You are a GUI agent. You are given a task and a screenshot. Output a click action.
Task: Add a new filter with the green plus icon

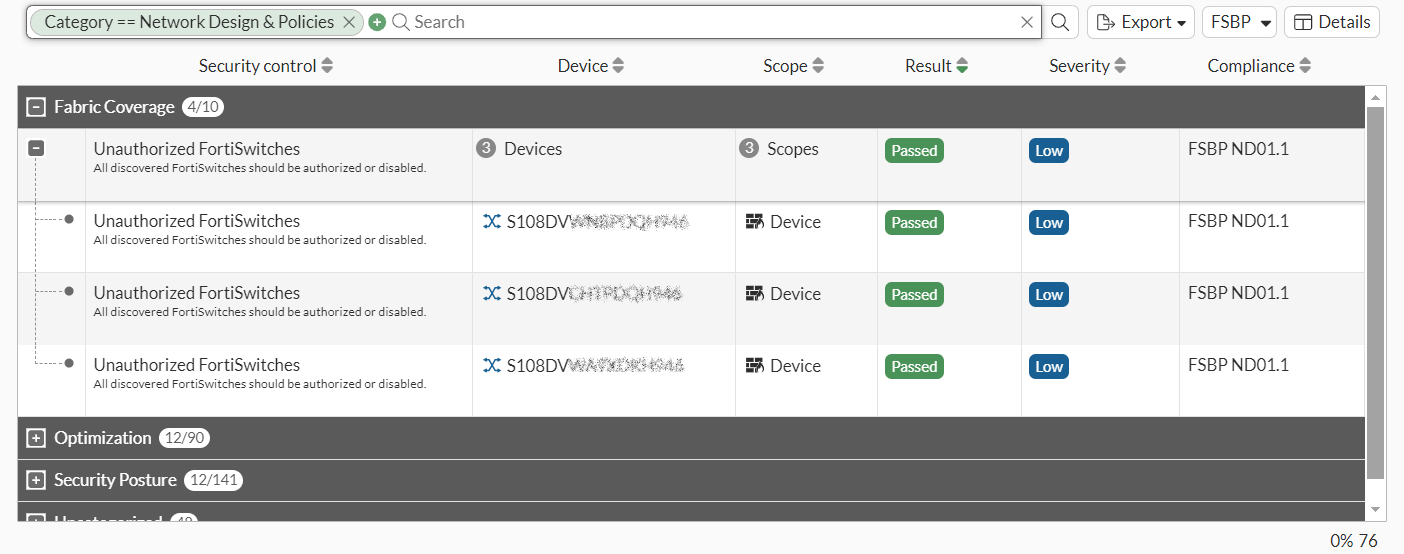[x=377, y=22]
